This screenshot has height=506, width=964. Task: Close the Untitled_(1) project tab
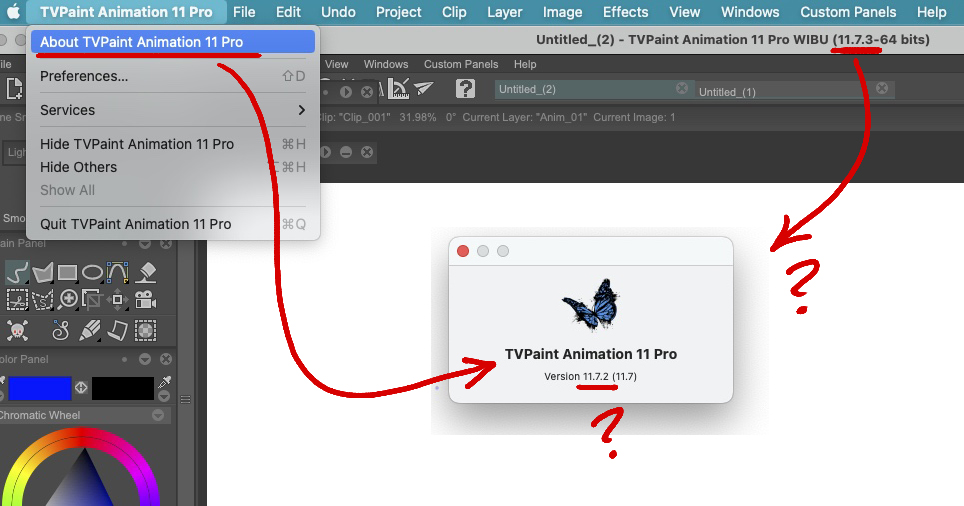click(882, 89)
